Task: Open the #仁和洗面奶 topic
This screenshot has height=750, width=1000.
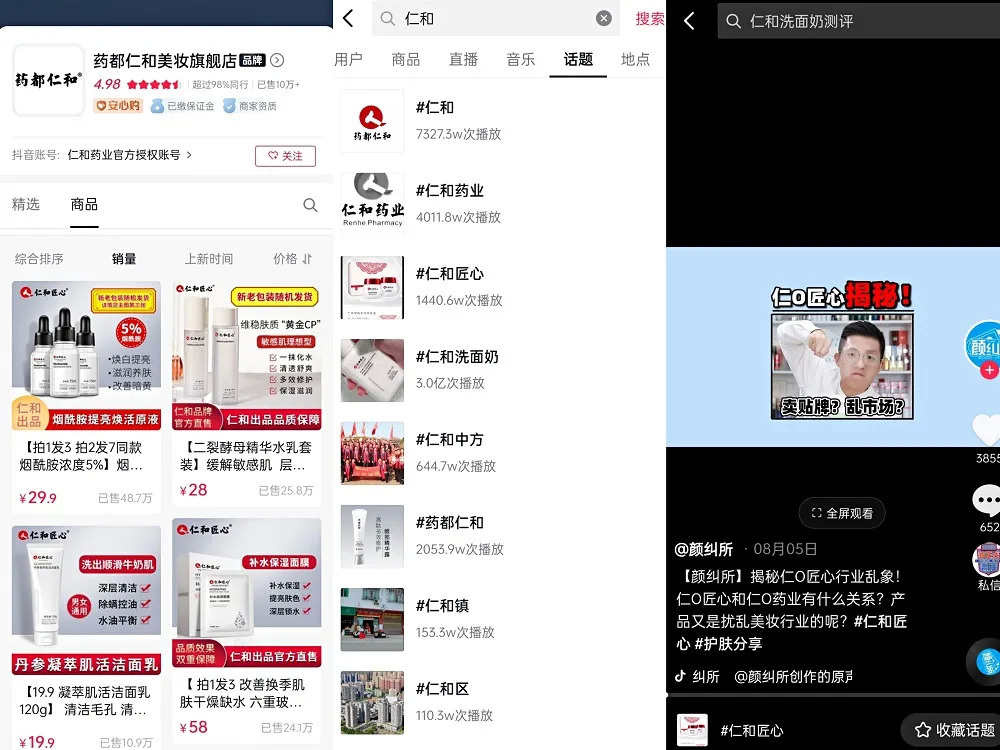Action: 456,357
